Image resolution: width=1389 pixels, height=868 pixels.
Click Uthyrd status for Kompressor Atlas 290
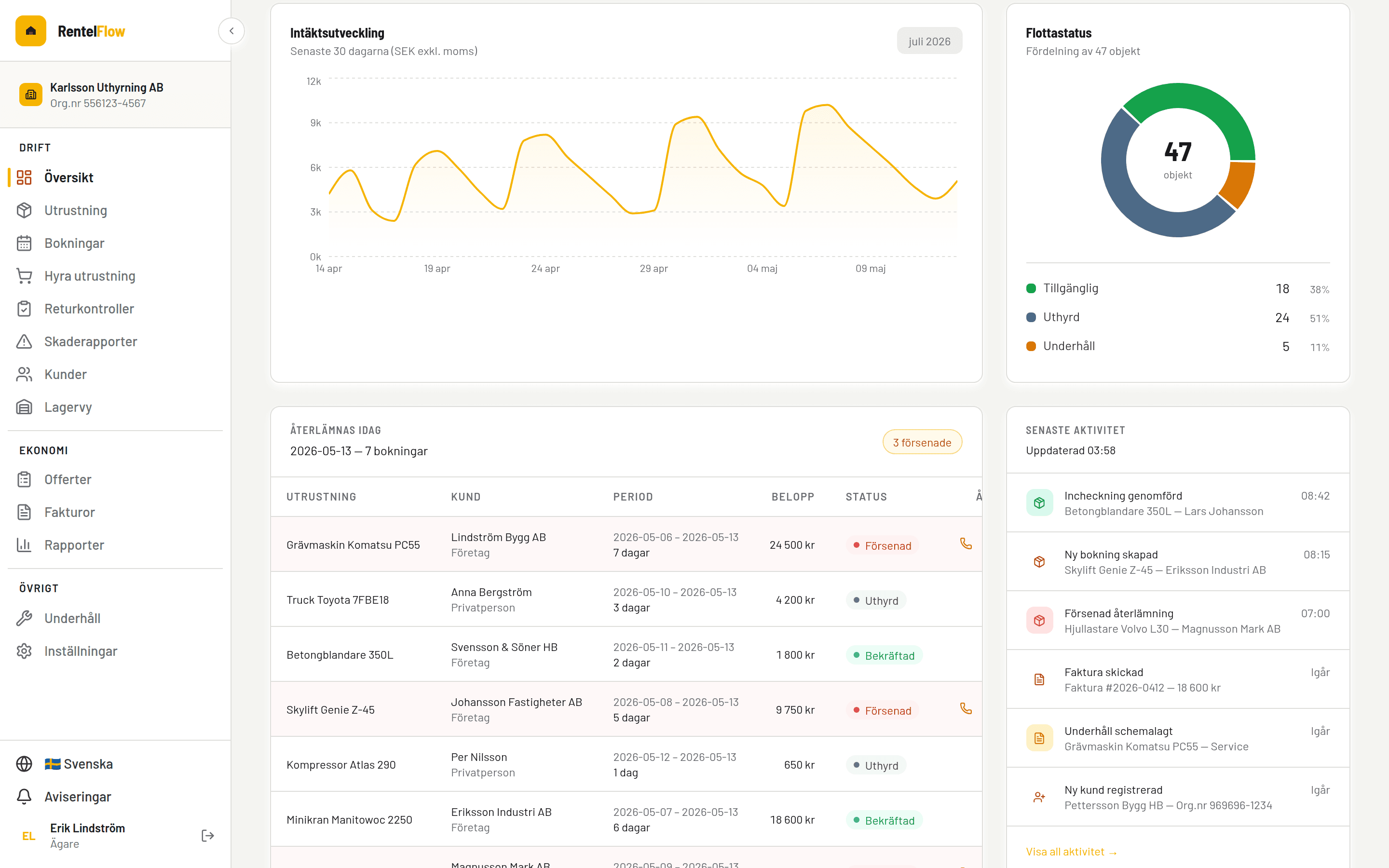tap(876, 765)
